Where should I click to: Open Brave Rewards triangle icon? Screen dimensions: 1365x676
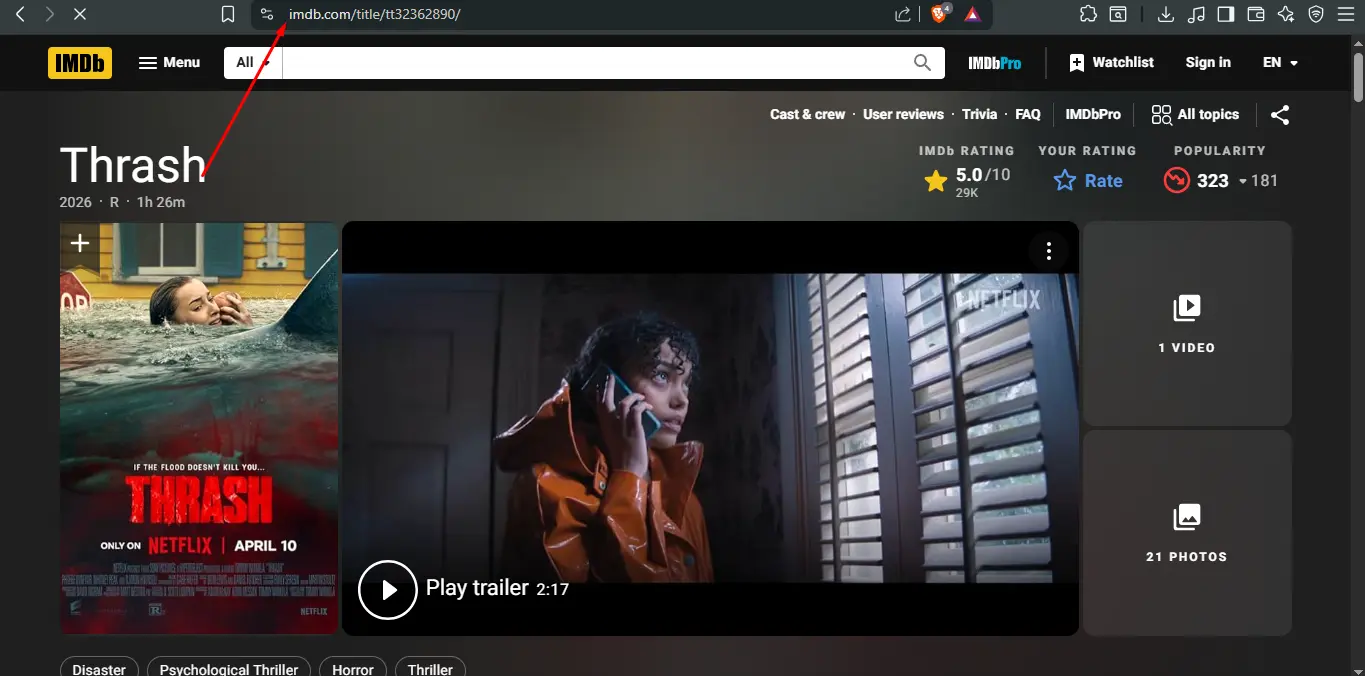(972, 14)
